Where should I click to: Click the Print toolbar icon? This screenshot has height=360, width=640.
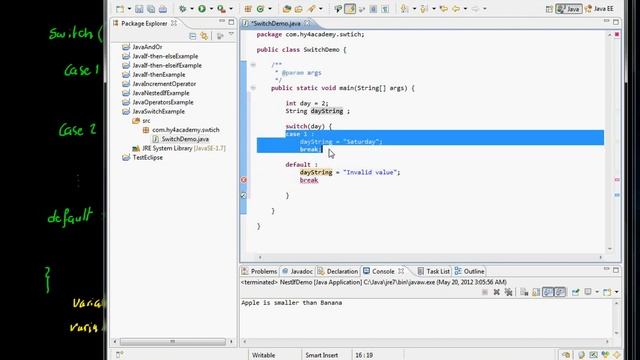162,9
